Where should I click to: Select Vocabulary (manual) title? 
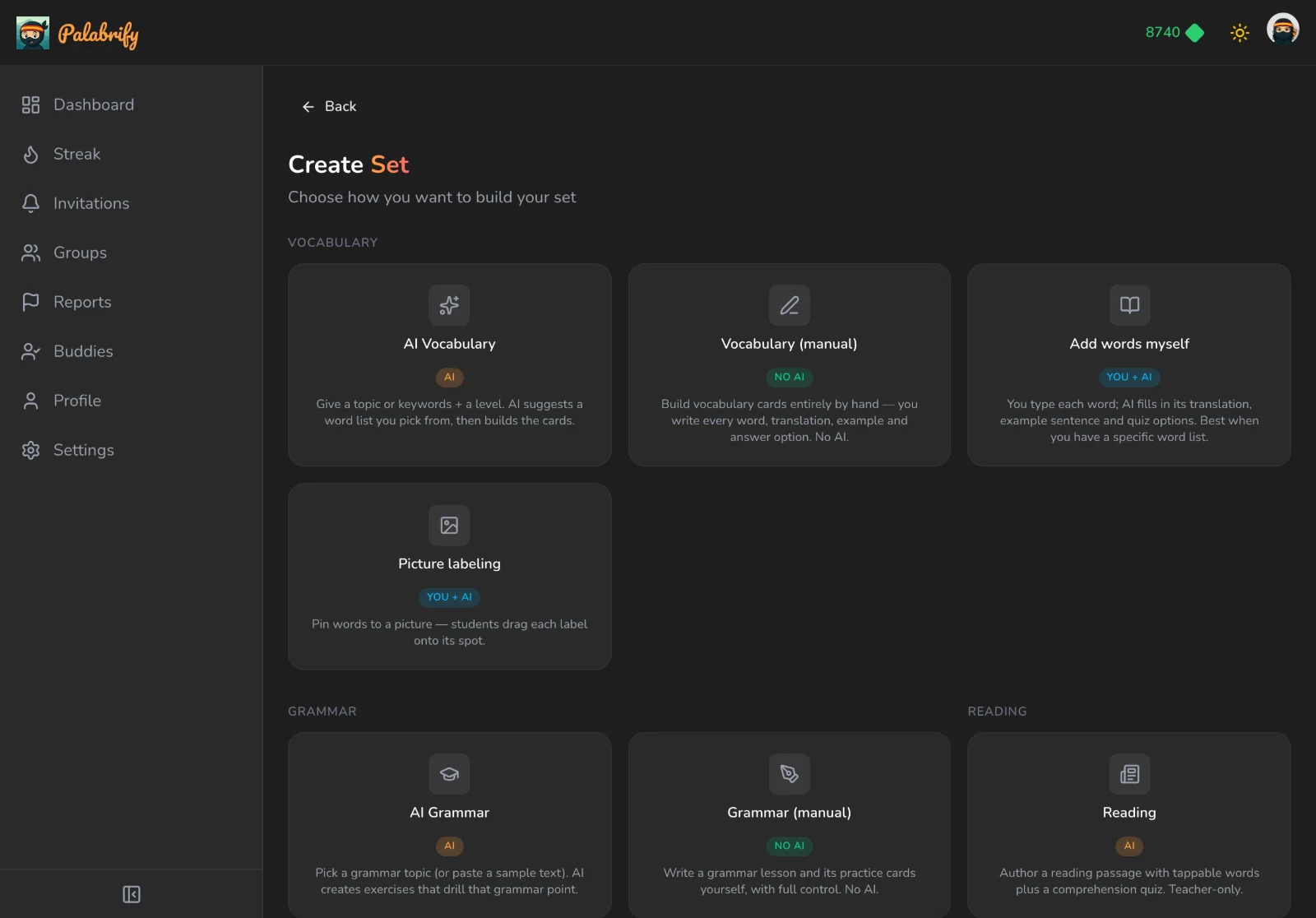pos(790,344)
